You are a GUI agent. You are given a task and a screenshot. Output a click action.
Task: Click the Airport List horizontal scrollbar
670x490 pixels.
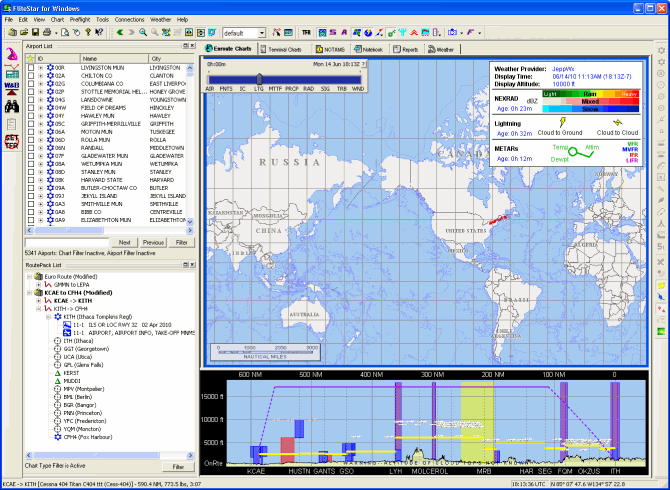[110, 230]
